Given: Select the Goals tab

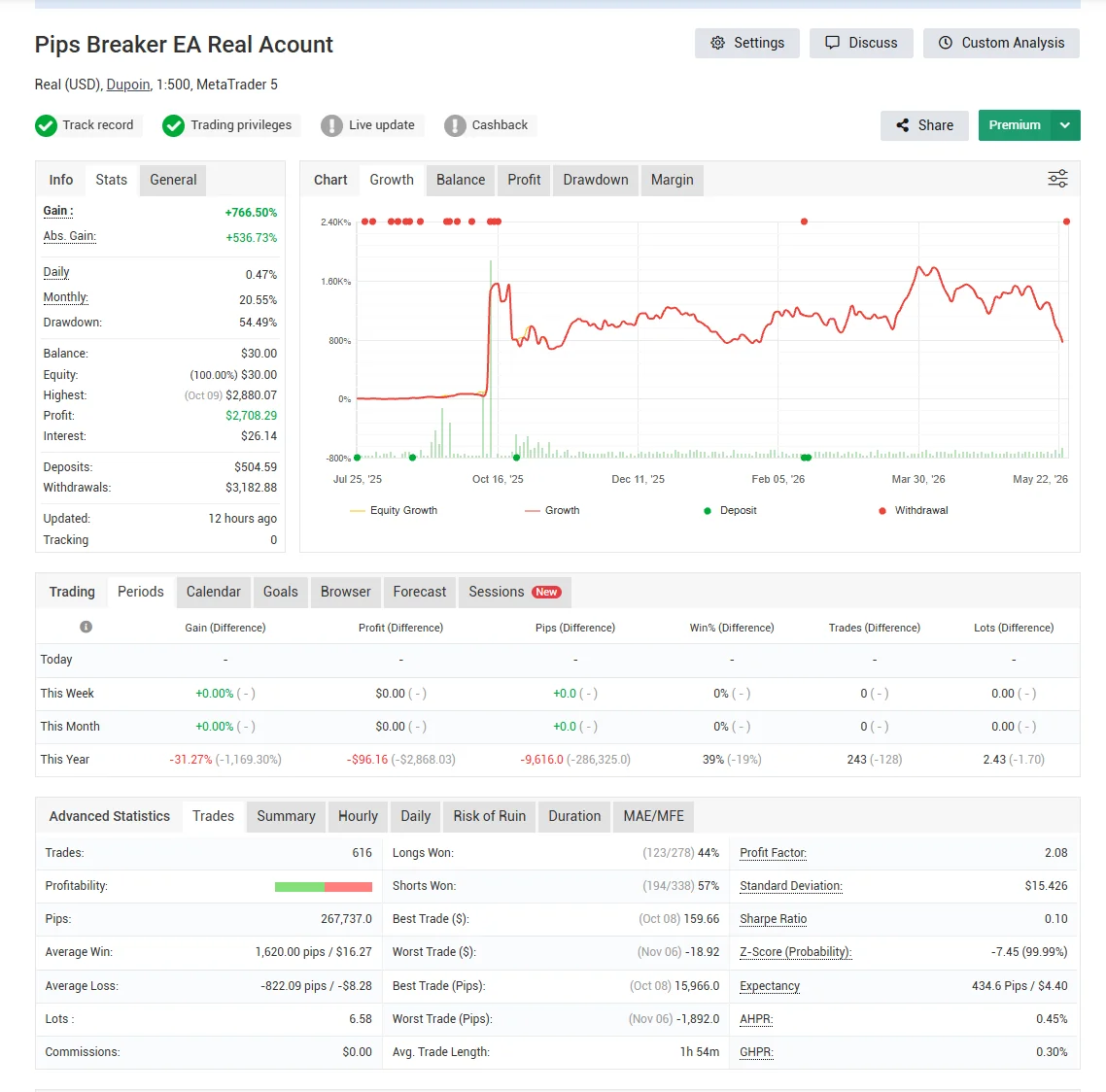Looking at the screenshot, I should [281, 593].
